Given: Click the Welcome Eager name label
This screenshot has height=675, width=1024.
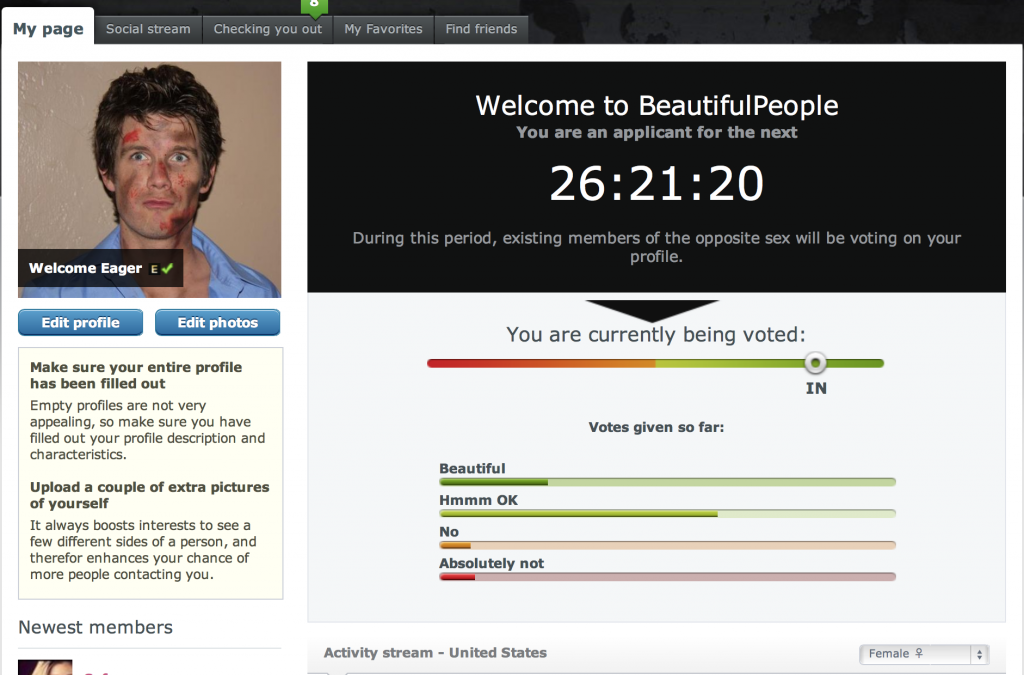Looking at the screenshot, I should [86, 268].
